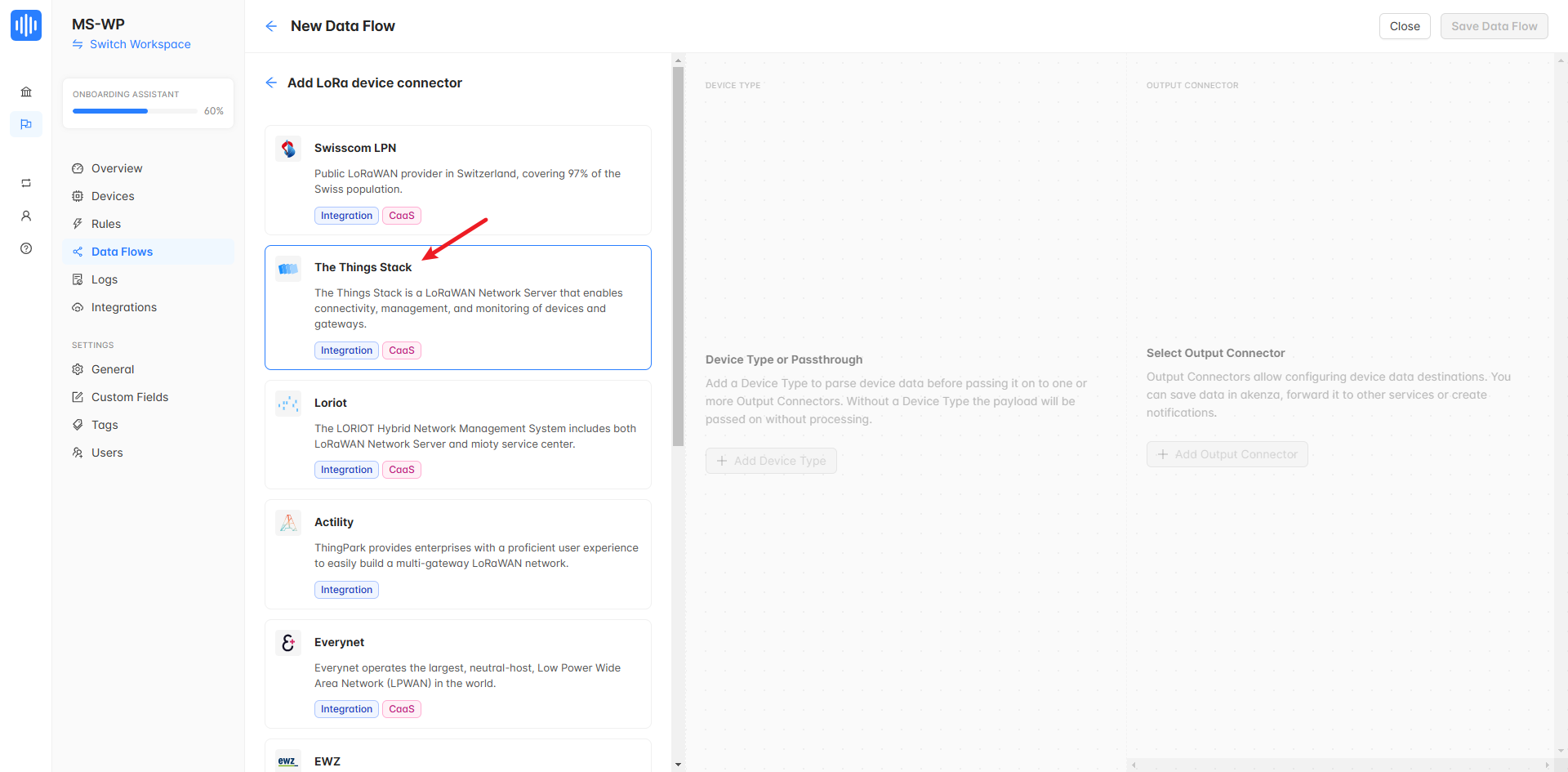Choose the Everynet connector heading
The width and height of the screenshot is (1568, 772).
coord(340,642)
